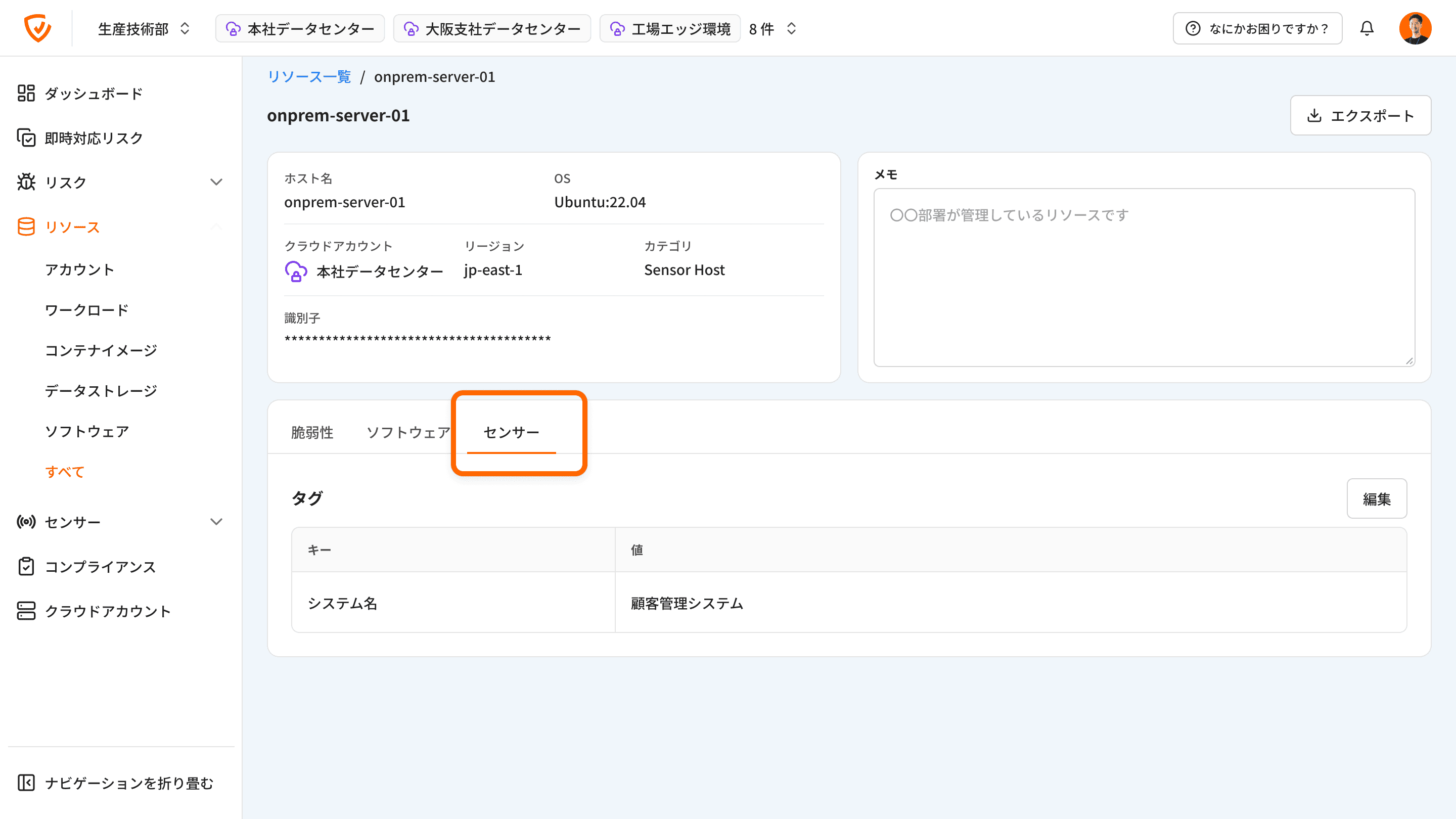The height and width of the screenshot is (819, 1456).
Task: Expand the センサー sidebar chevron
Action: (x=216, y=522)
